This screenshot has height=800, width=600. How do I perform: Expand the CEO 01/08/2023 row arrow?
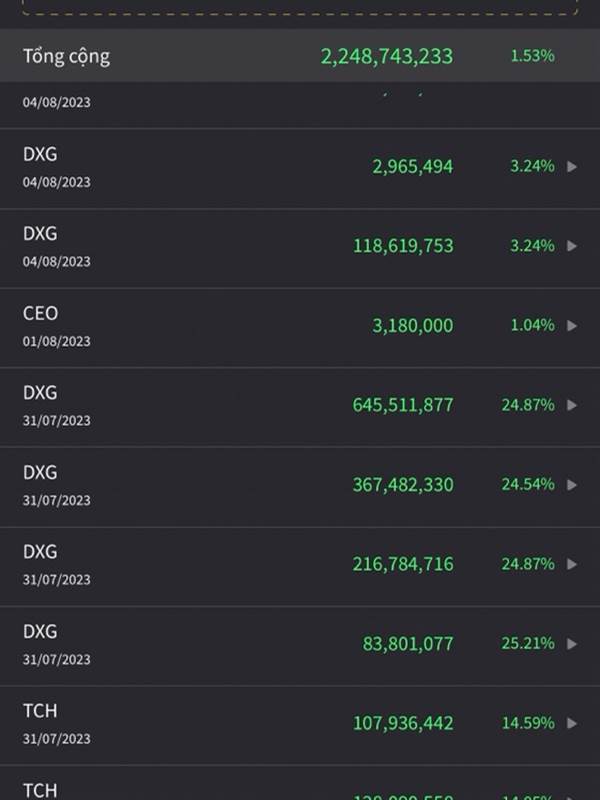572,326
